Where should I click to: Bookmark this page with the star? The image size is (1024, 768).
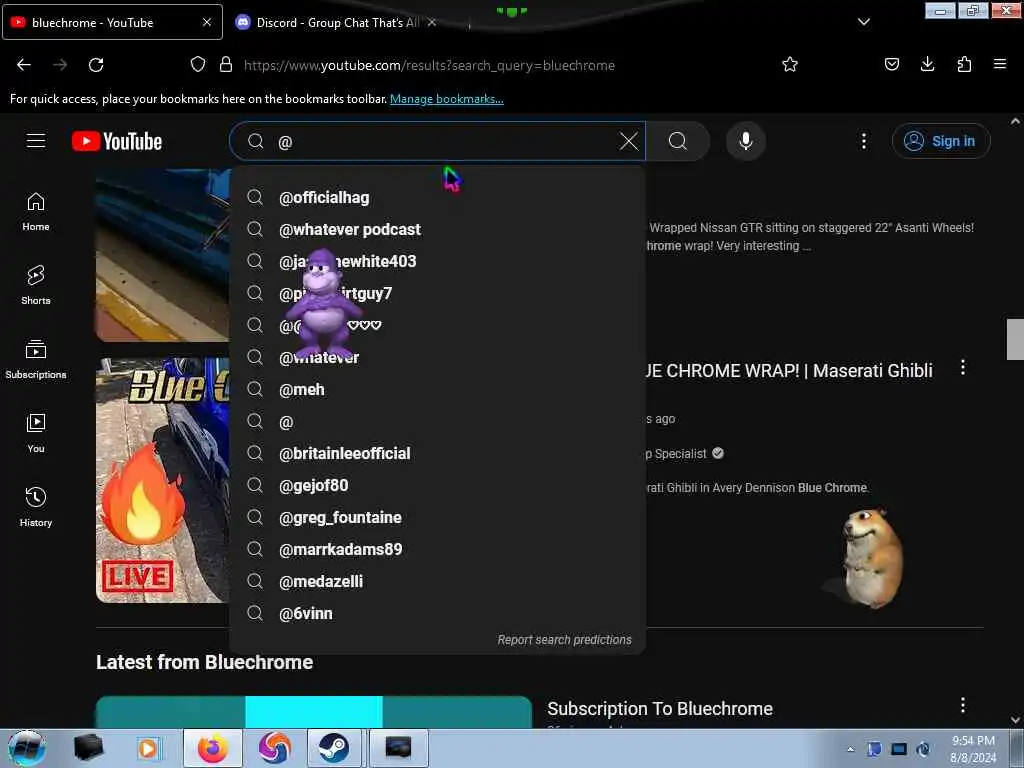[x=790, y=65]
